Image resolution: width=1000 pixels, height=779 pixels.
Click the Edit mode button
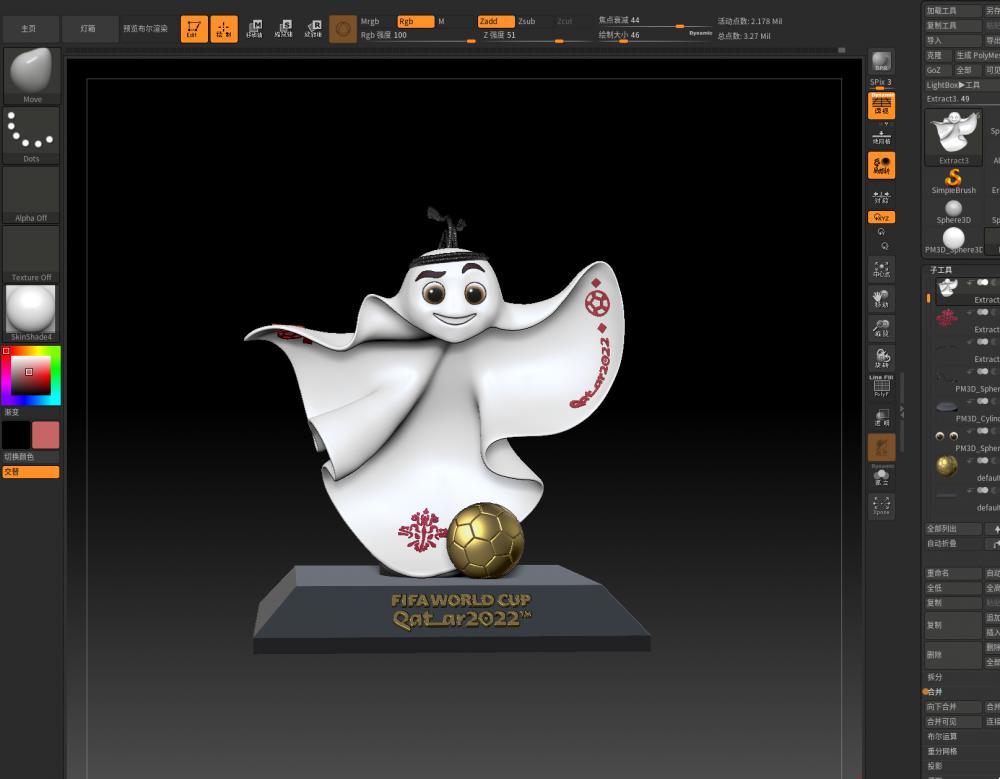click(x=194, y=29)
